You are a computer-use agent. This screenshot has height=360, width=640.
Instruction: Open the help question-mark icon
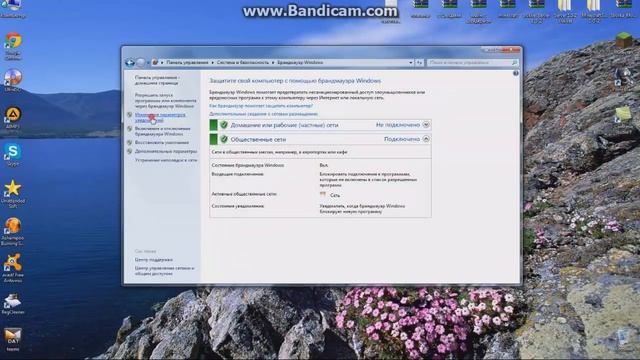[516, 73]
